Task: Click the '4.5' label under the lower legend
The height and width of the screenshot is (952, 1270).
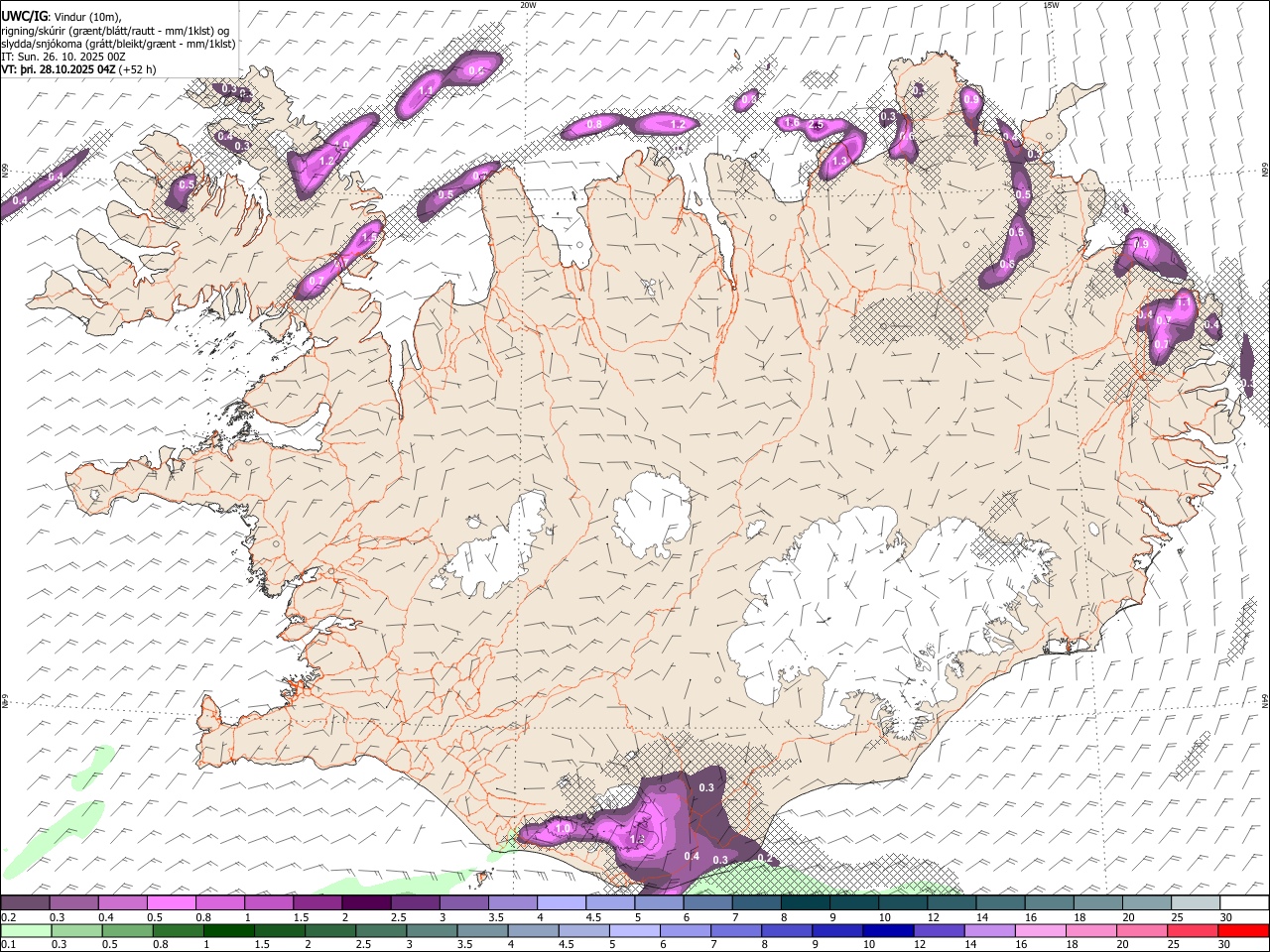Action: [x=567, y=945]
